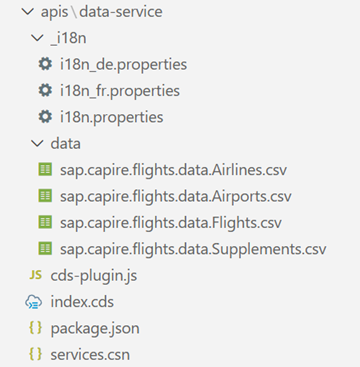
Task: Click gear icon beside i18n.properties
Action: [x=45, y=117]
